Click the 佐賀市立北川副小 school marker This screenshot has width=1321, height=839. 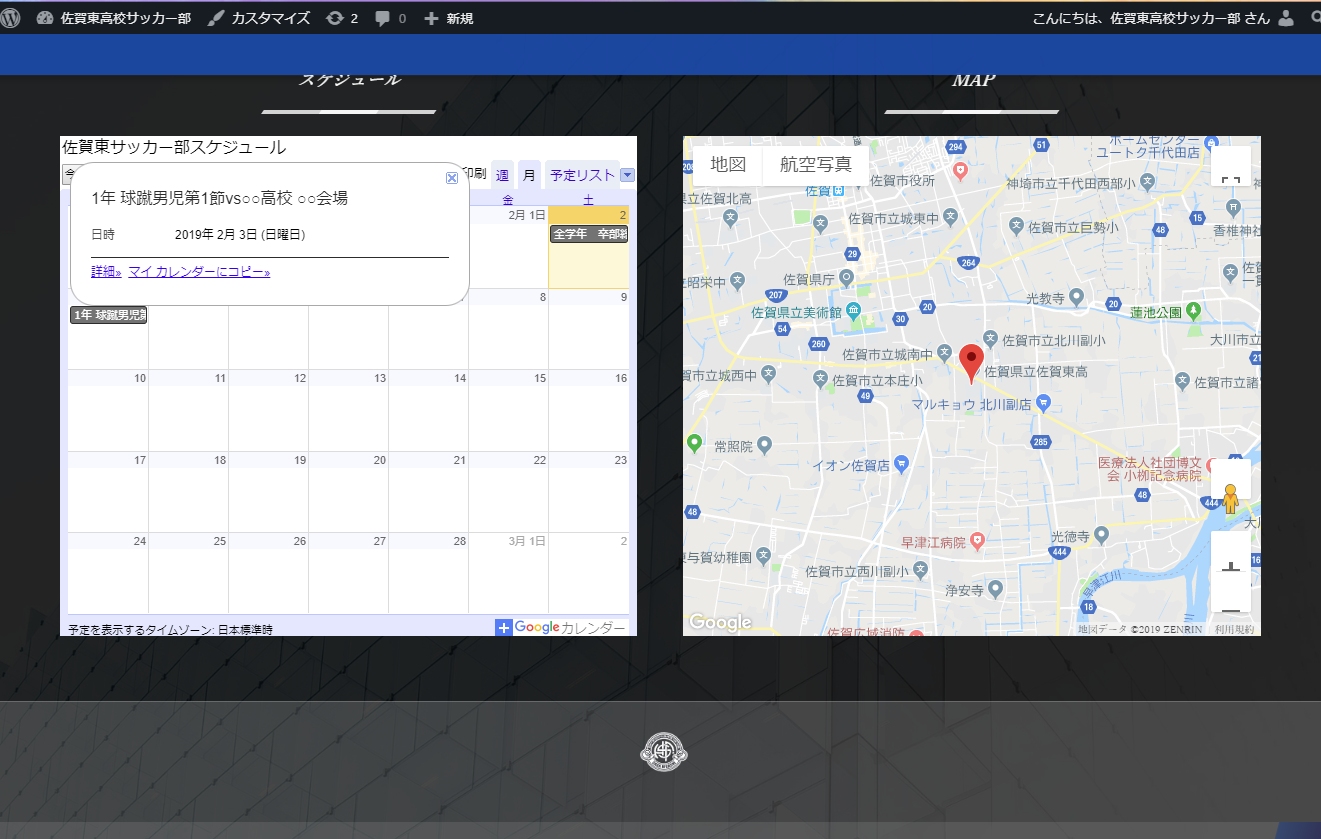(990, 340)
